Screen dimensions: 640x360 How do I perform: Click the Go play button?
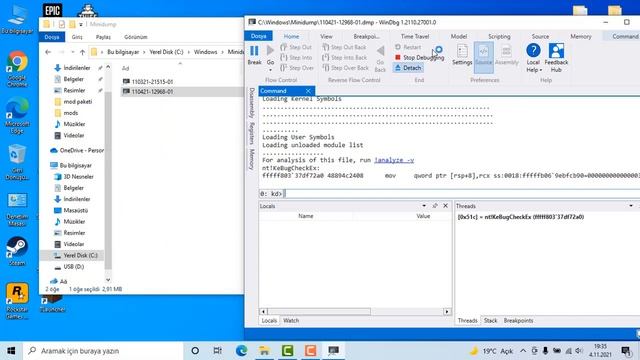[270, 55]
